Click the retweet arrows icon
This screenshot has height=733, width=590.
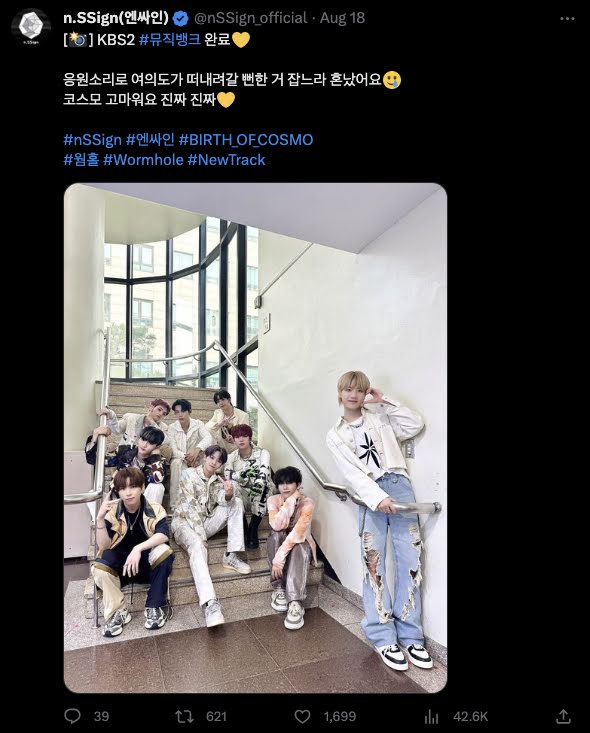[184, 716]
